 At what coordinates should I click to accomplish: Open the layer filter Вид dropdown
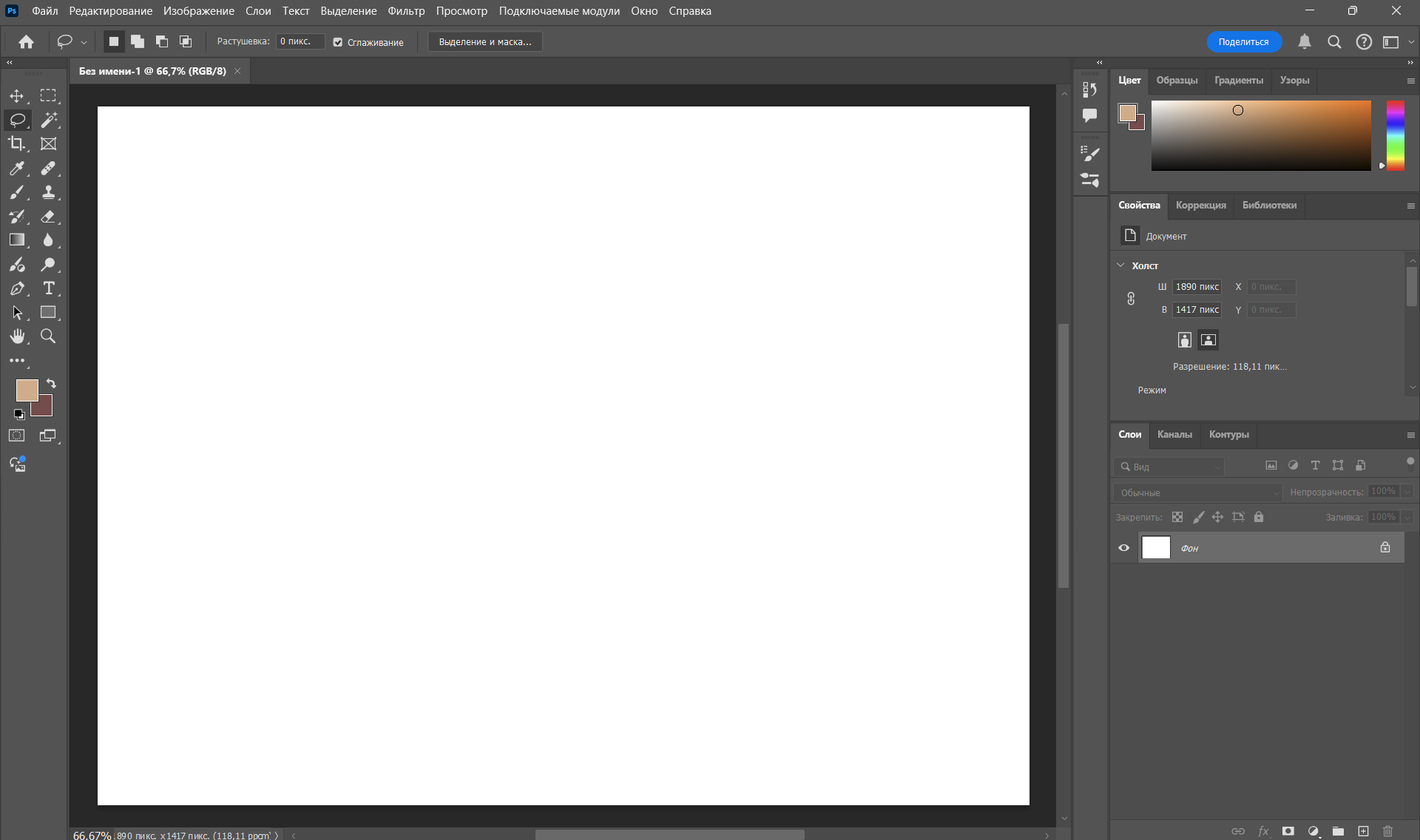(1169, 467)
